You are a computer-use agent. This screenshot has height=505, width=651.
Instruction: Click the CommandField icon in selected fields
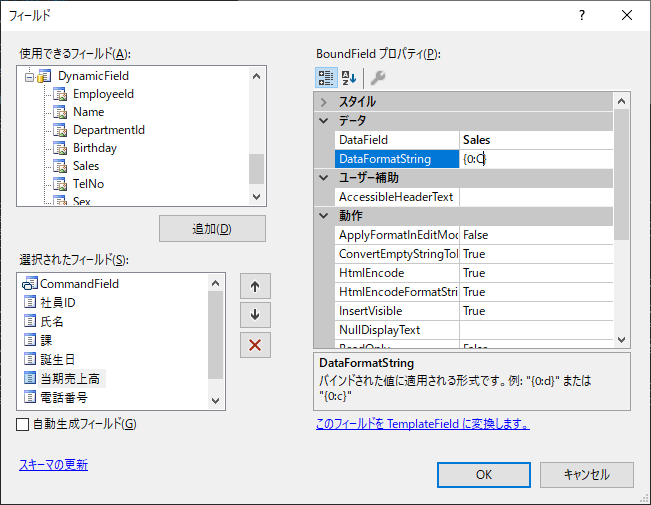[x=30, y=284]
